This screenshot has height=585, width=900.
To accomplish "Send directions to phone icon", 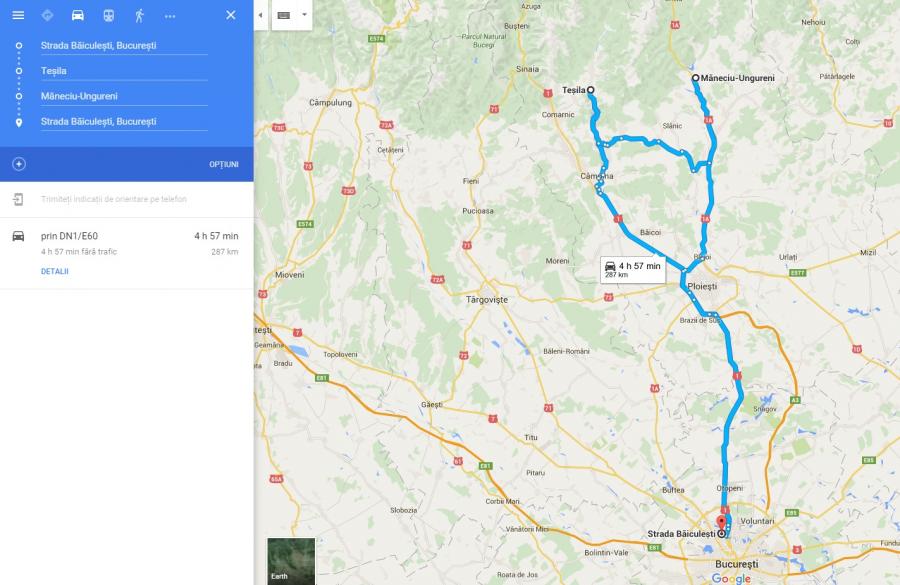I will (18, 199).
